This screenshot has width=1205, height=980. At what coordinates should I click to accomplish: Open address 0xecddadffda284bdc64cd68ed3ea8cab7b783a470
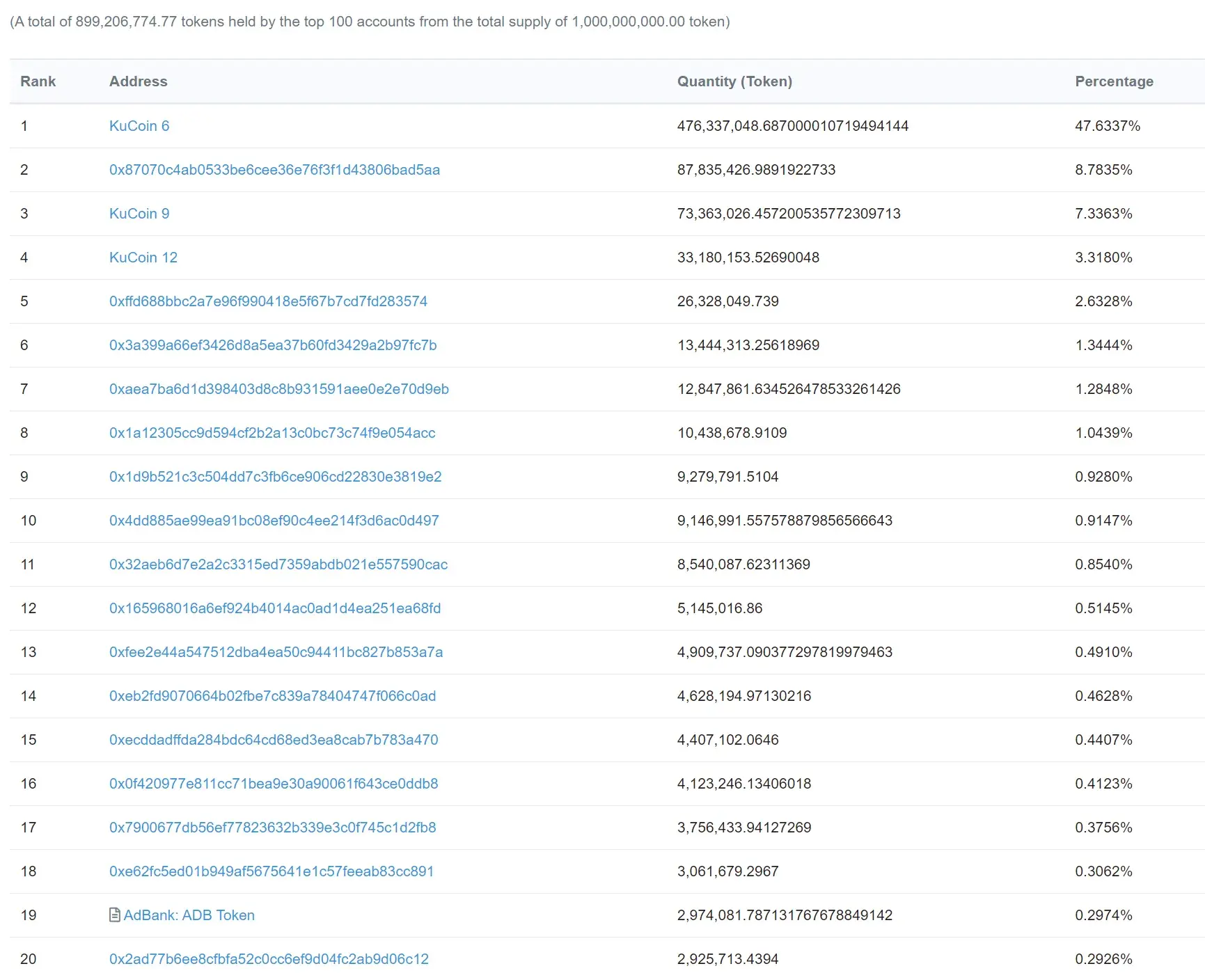[x=274, y=740]
